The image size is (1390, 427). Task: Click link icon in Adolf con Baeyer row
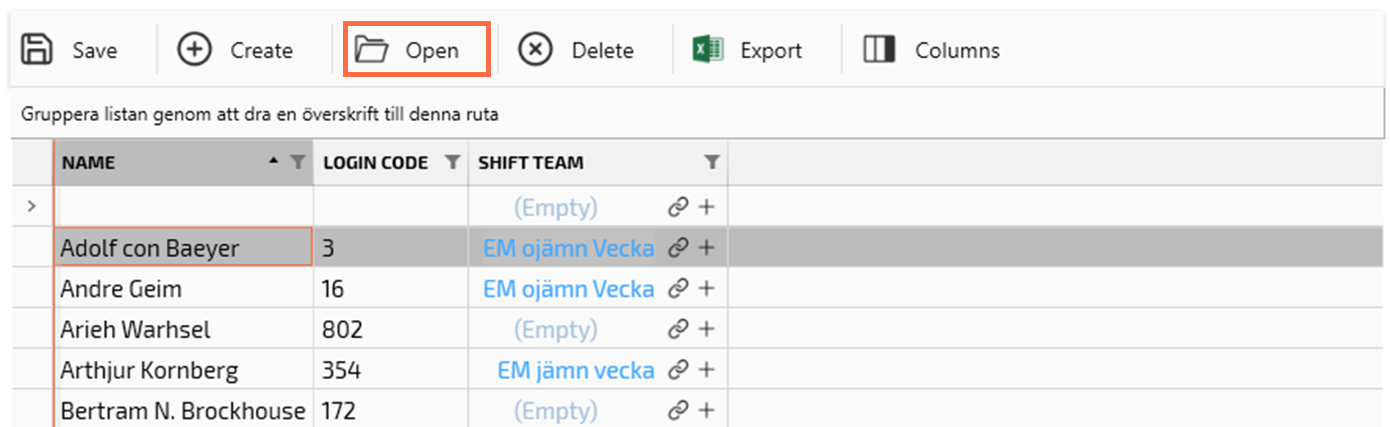pyautogui.click(x=679, y=248)
